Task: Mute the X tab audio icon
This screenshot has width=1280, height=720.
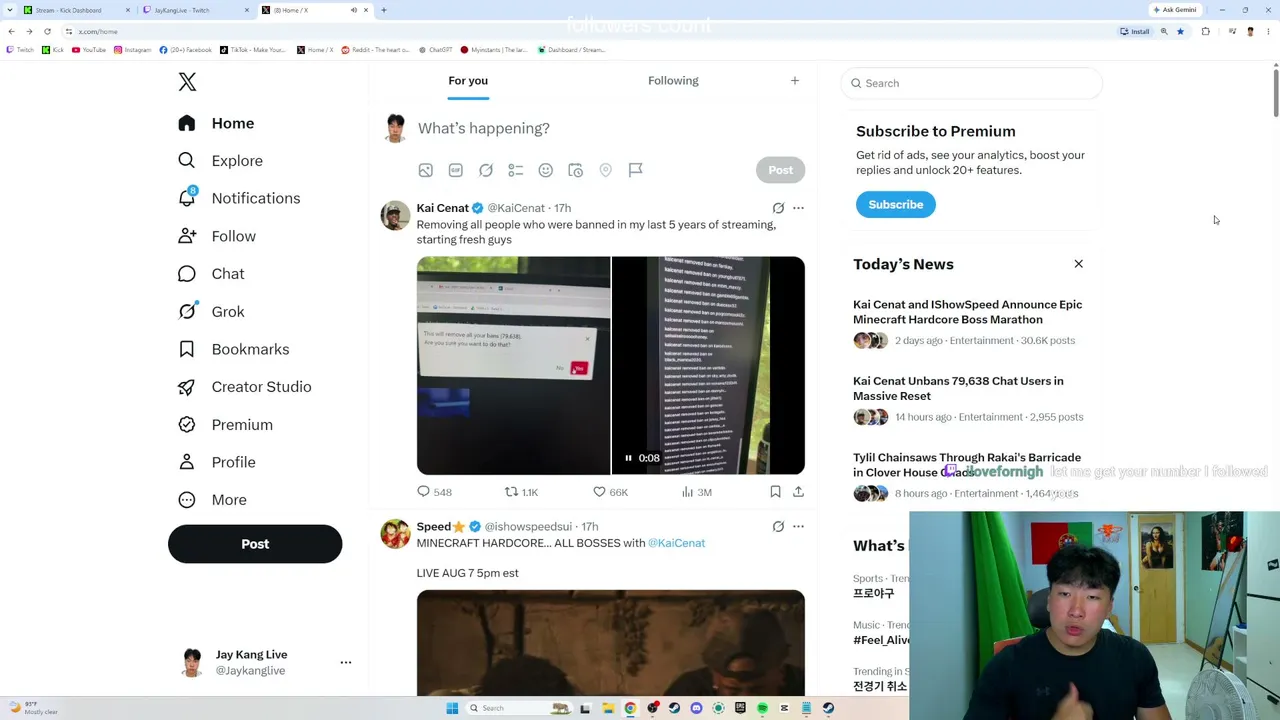Action: pyautogui.click(x=353, y=10)
